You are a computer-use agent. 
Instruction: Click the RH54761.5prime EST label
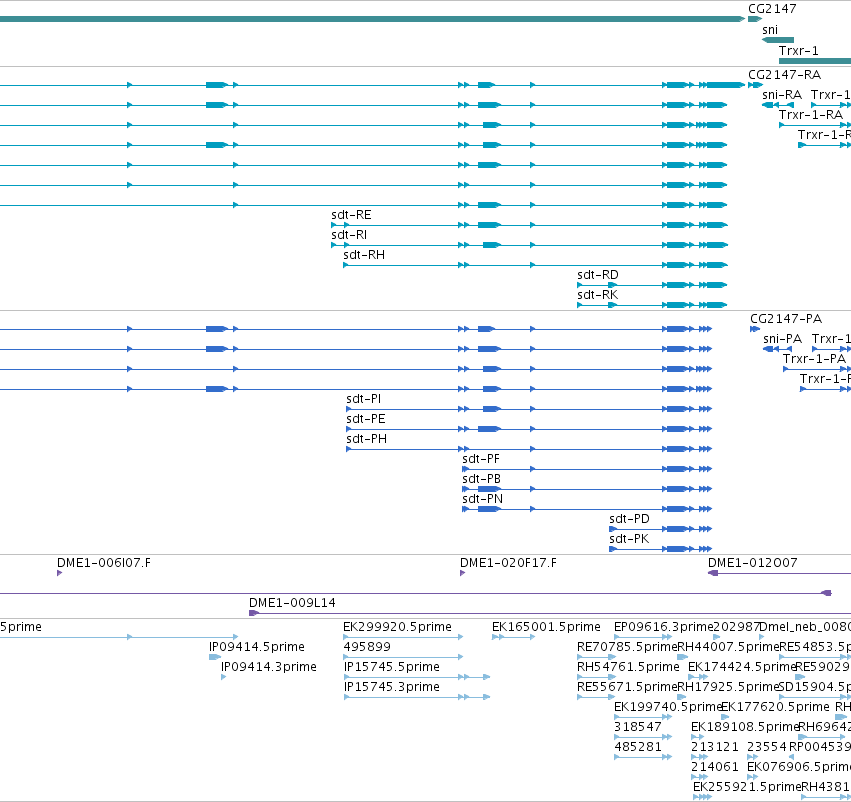click(x=628, y=667)
